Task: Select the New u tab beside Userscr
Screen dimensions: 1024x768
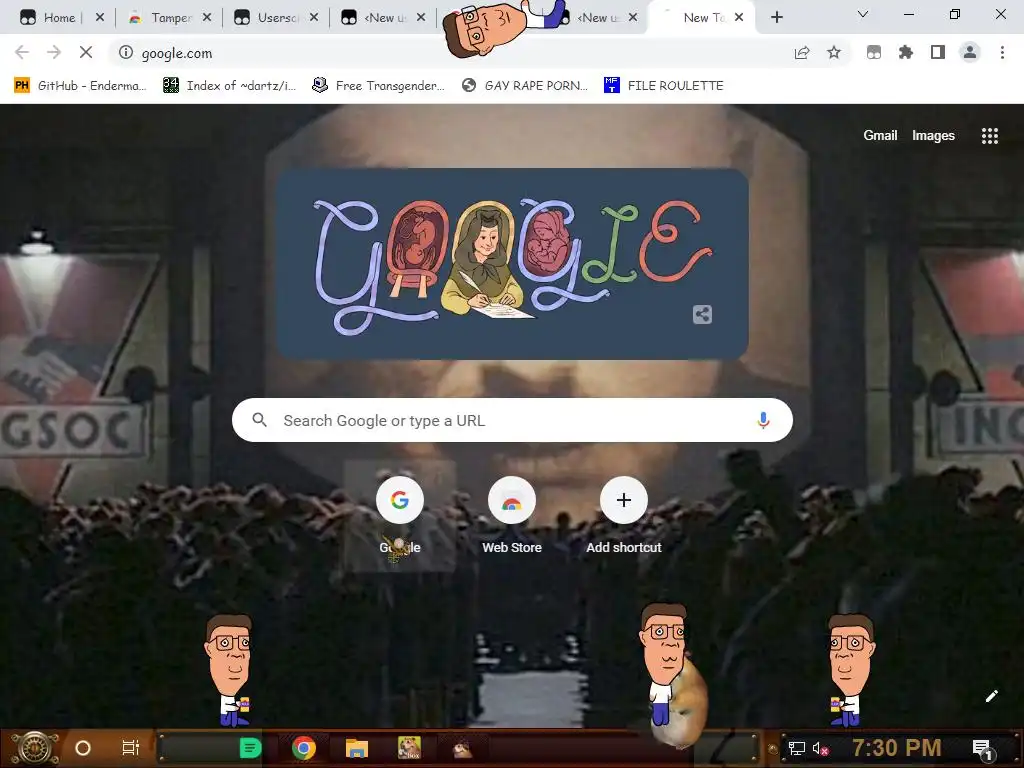Action: (x=385, y=18)
